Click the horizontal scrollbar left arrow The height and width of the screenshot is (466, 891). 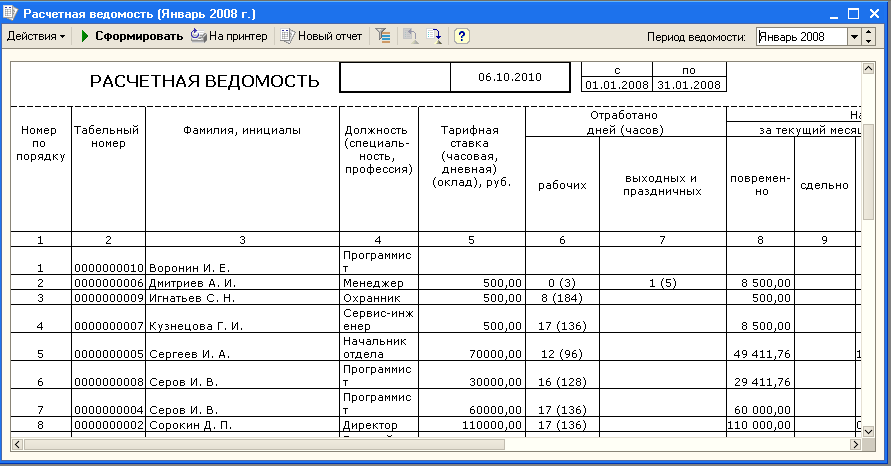(17, 444)
